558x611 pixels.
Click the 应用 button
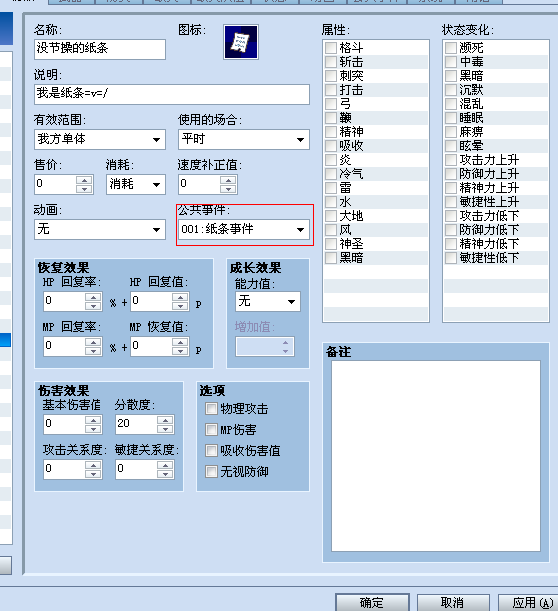pyautogui.click(x=529, y=602)
